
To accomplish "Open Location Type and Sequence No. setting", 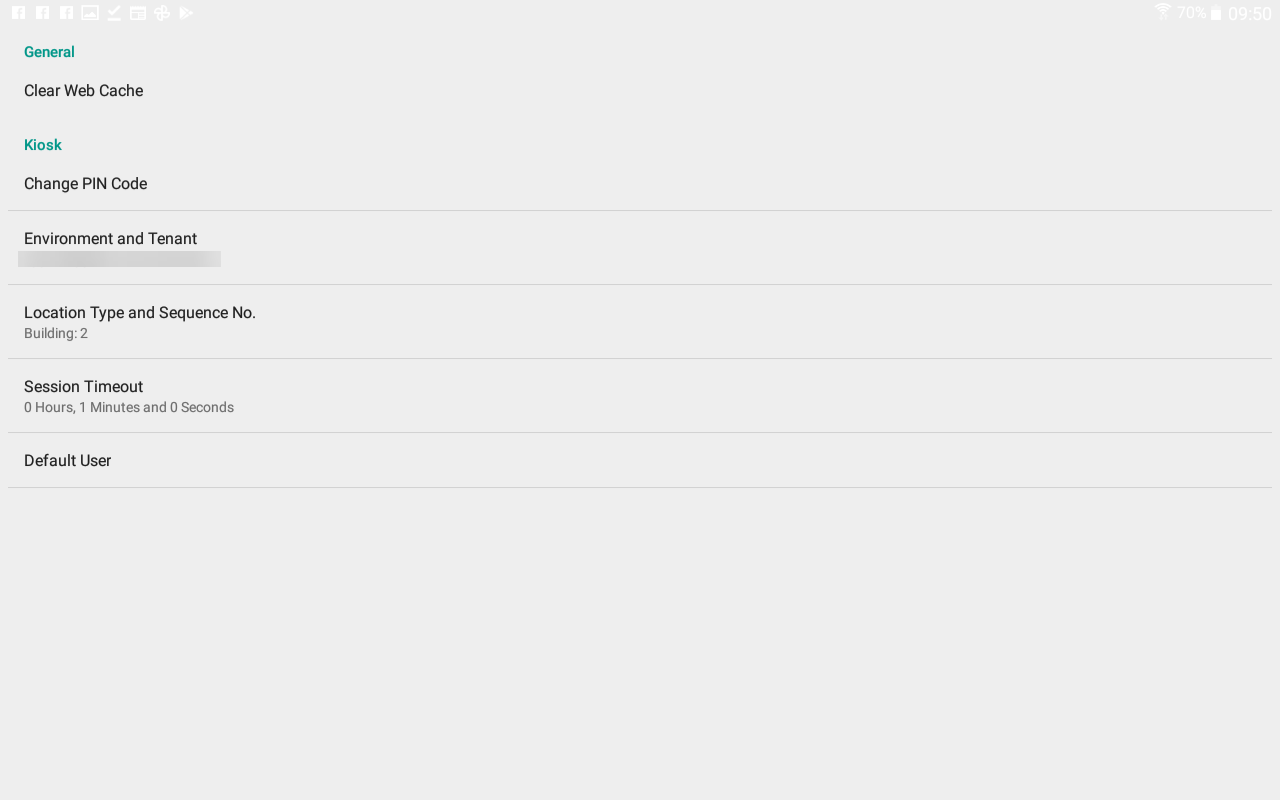I will [x=140, y=313].
